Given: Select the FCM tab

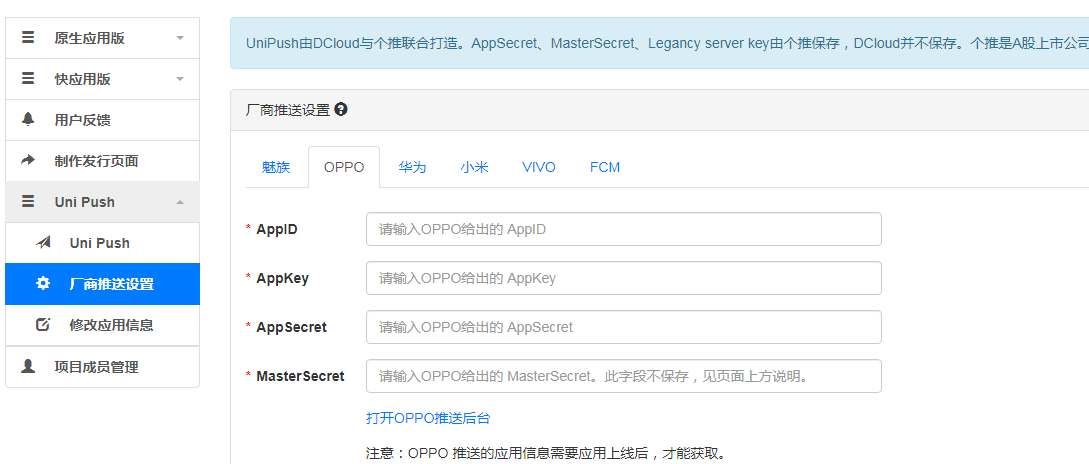Looking at the screenshot, I should point(605,167).
